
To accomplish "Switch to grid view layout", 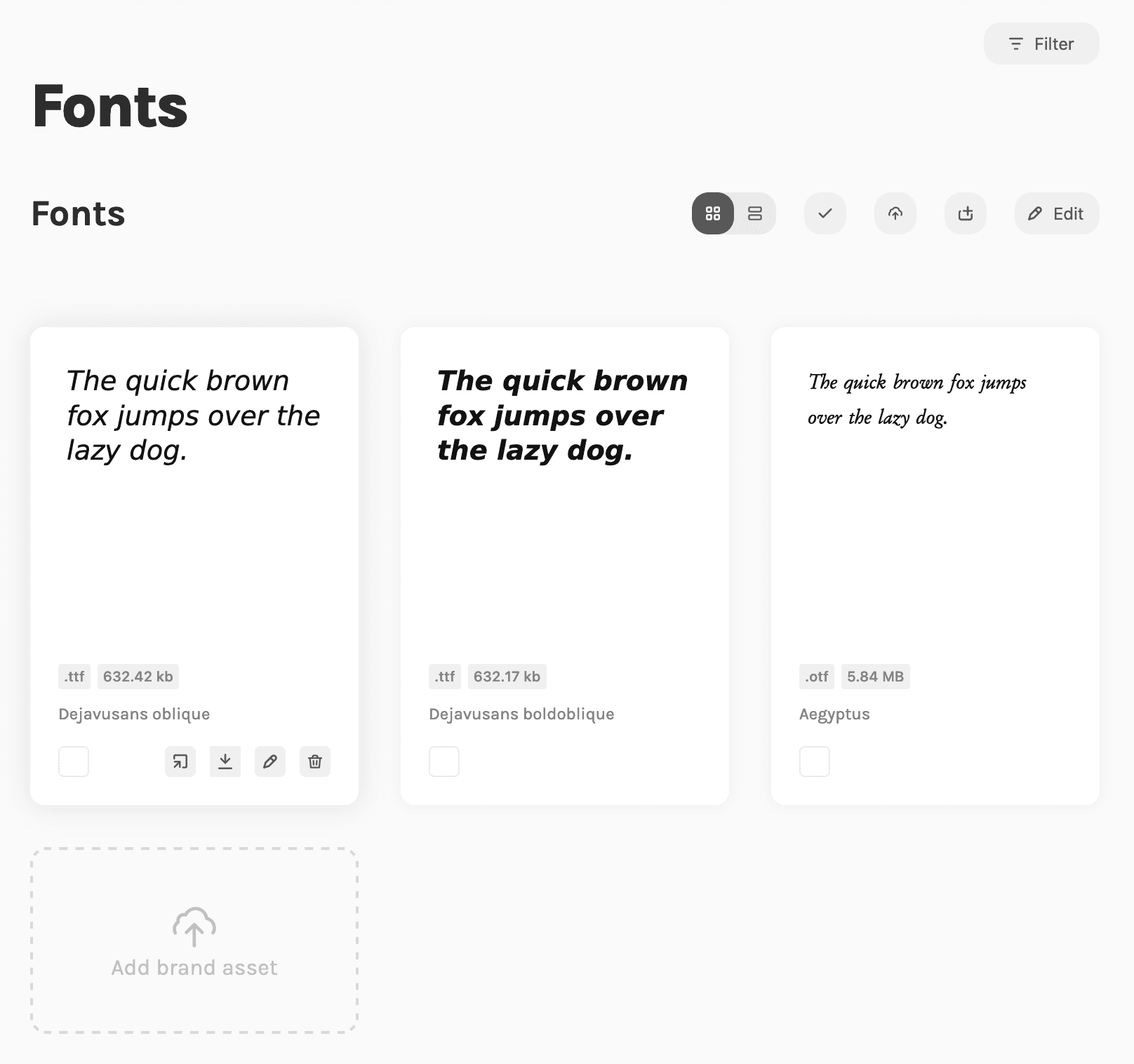I will coord(713,213).
